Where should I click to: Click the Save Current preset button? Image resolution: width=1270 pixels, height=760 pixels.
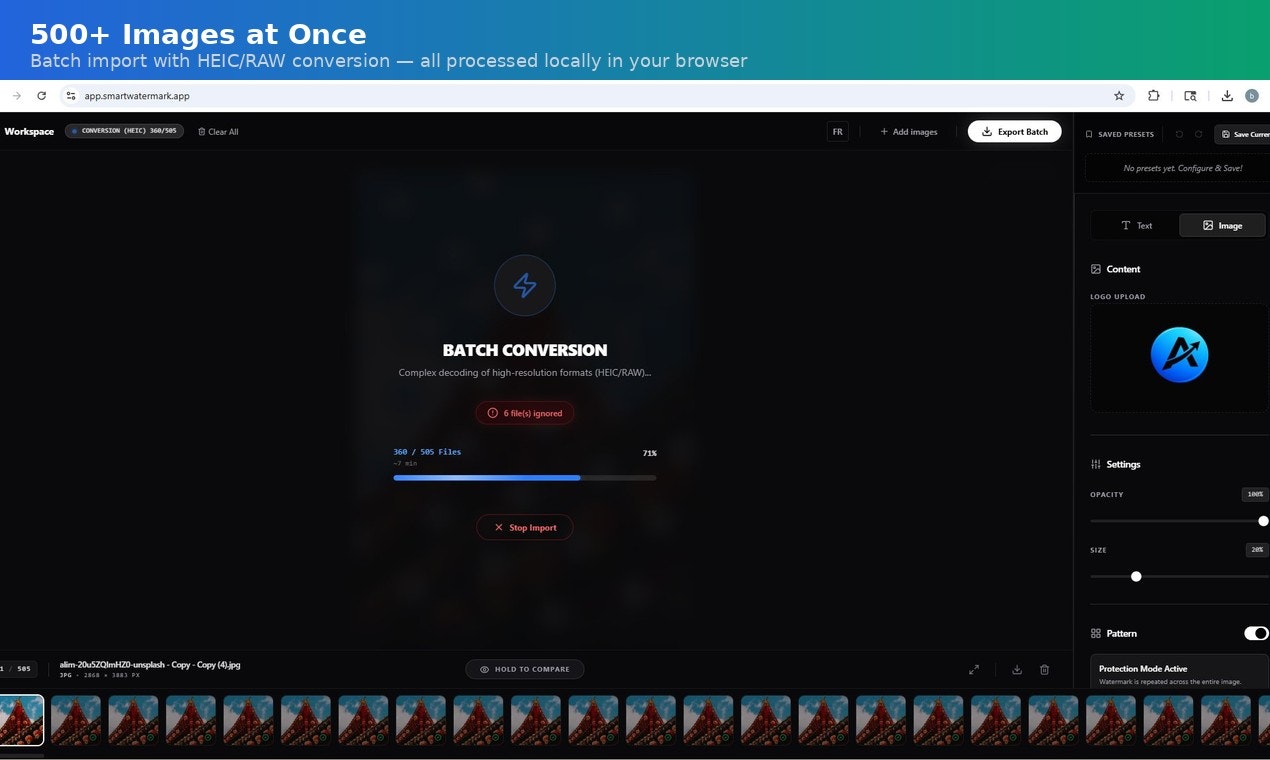(1243, 134)
